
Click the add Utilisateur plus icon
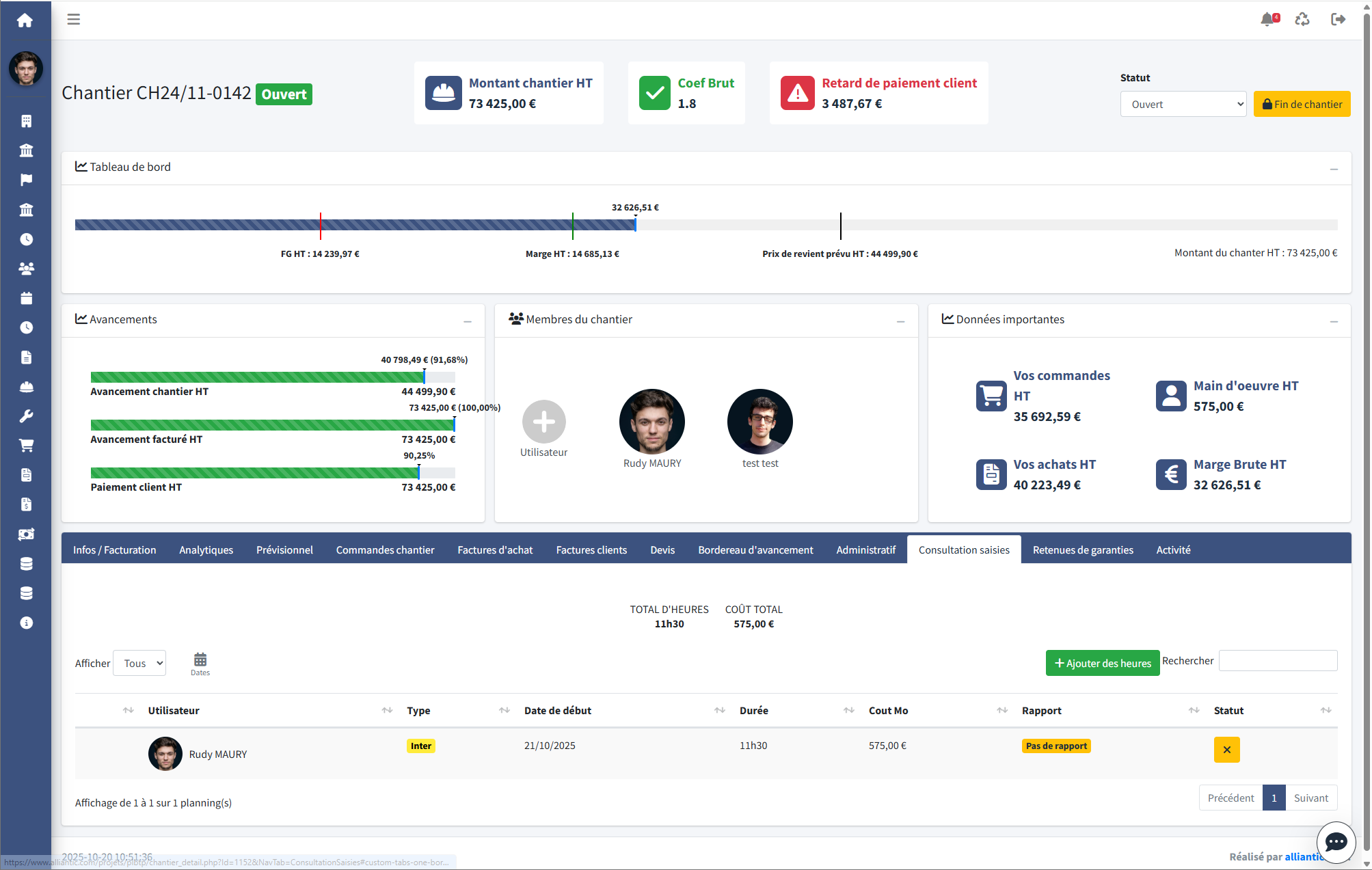coord(543,422)
